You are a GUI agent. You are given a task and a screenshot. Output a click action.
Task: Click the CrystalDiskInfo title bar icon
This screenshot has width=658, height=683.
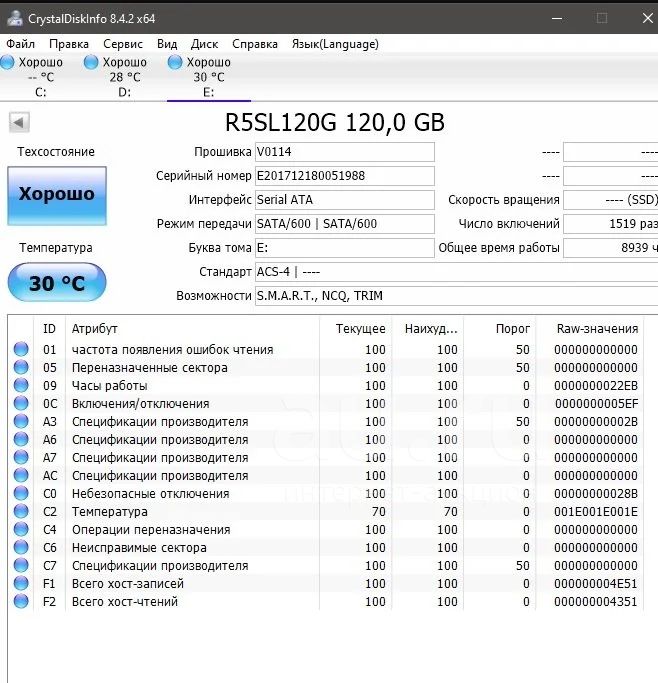point(15,18)
